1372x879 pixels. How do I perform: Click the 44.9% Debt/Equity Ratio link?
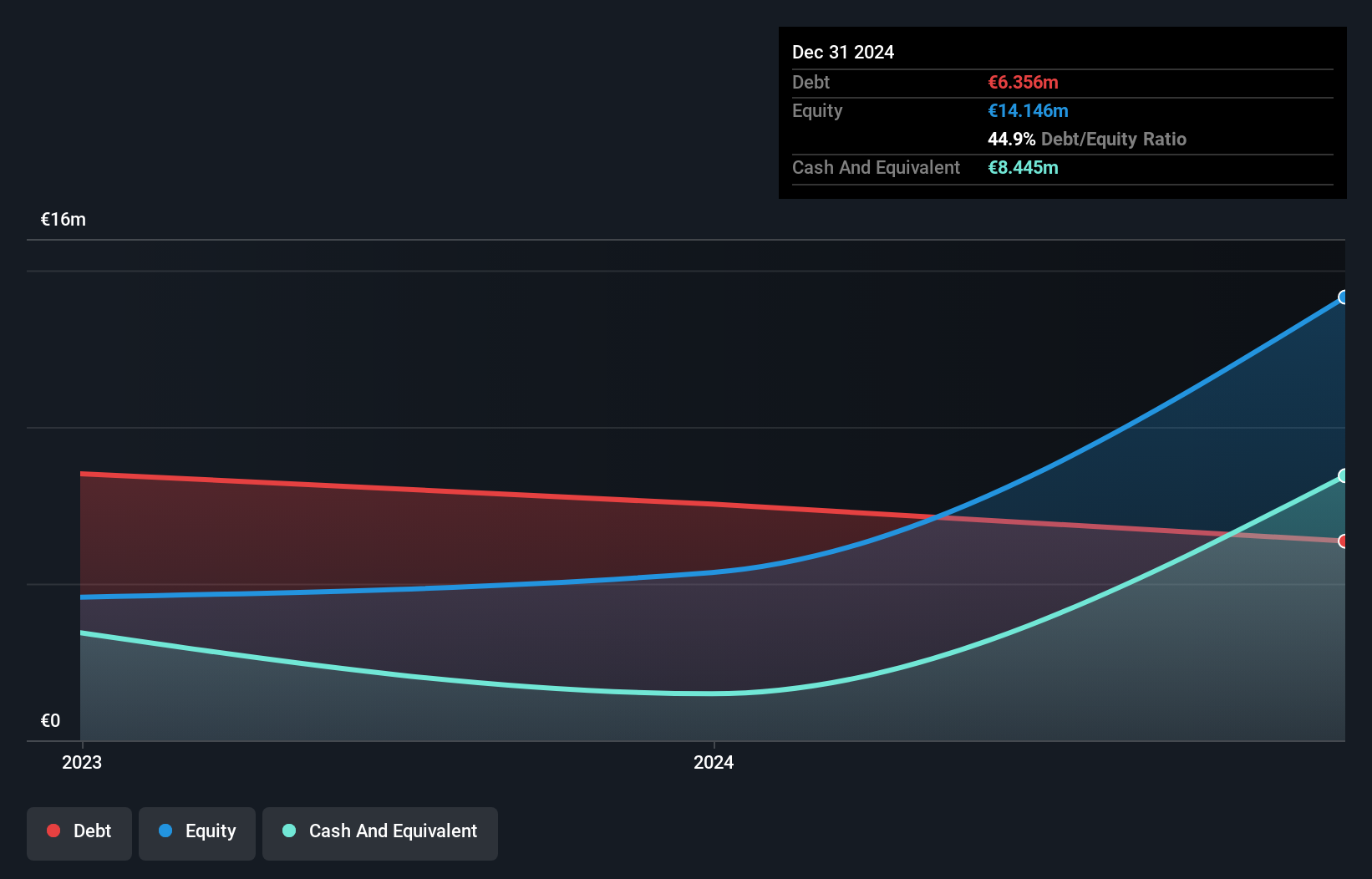1086,139
